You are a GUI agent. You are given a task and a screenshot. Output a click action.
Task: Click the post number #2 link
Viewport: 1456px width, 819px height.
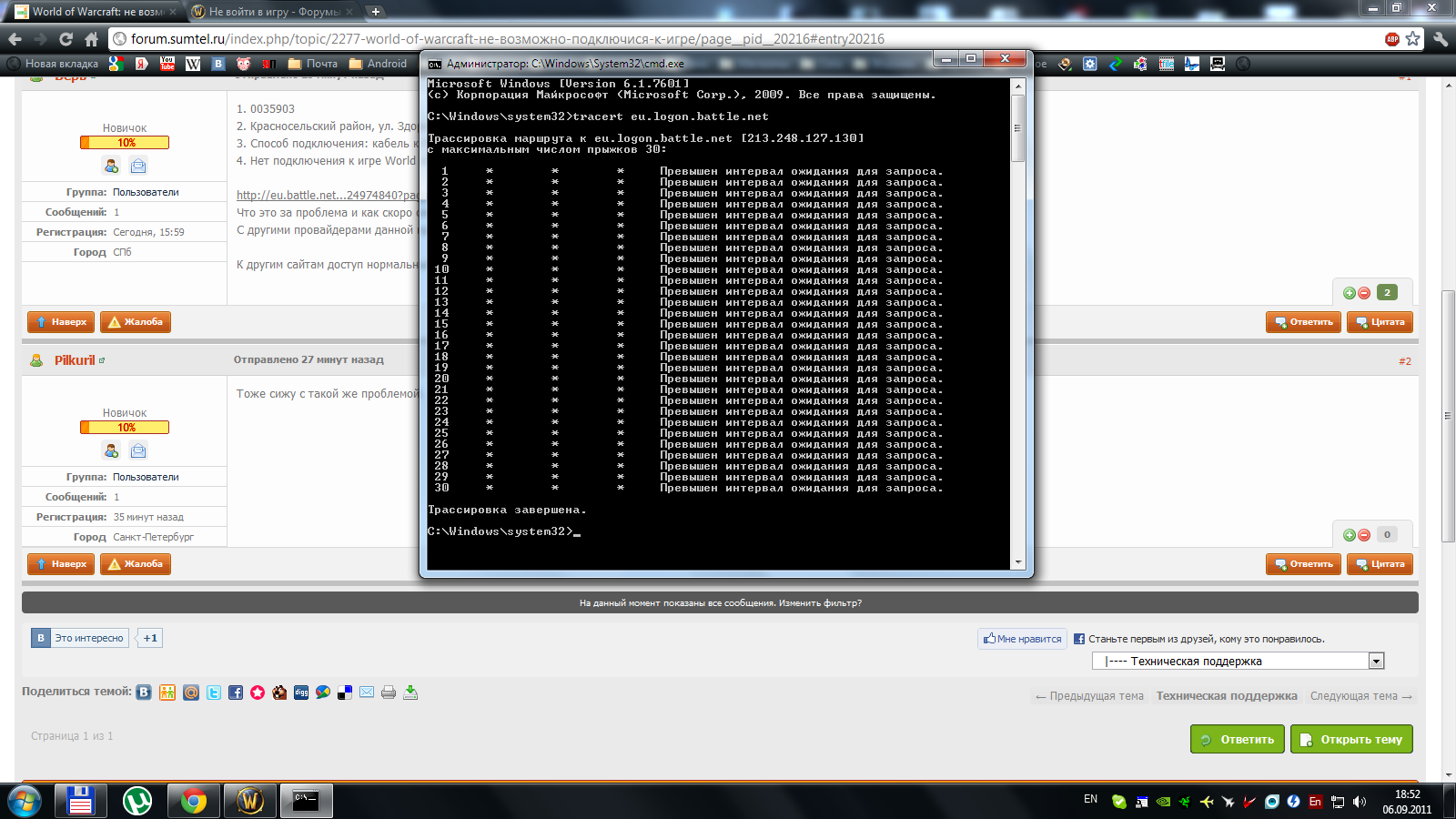coord(1405,361)
